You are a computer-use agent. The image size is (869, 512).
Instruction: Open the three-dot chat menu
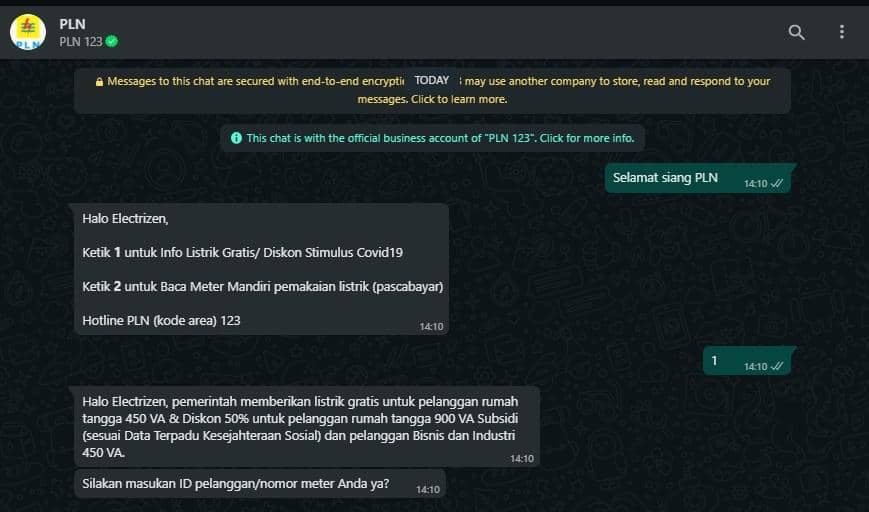tap(841, 32)
